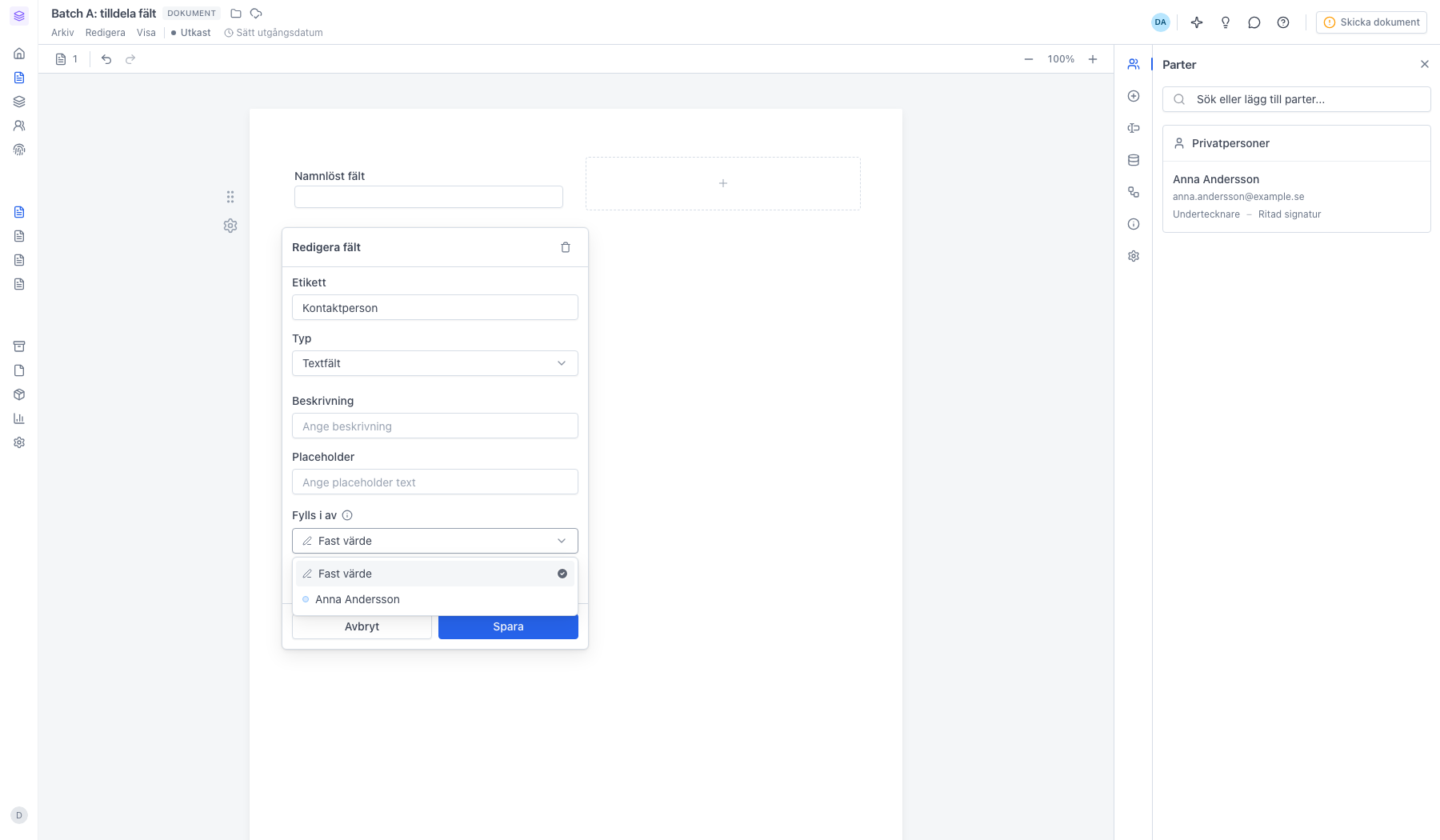This screenshot has width=1440, height=840.
Task: Click the folder icon next to document title
Action: [236, 14]
